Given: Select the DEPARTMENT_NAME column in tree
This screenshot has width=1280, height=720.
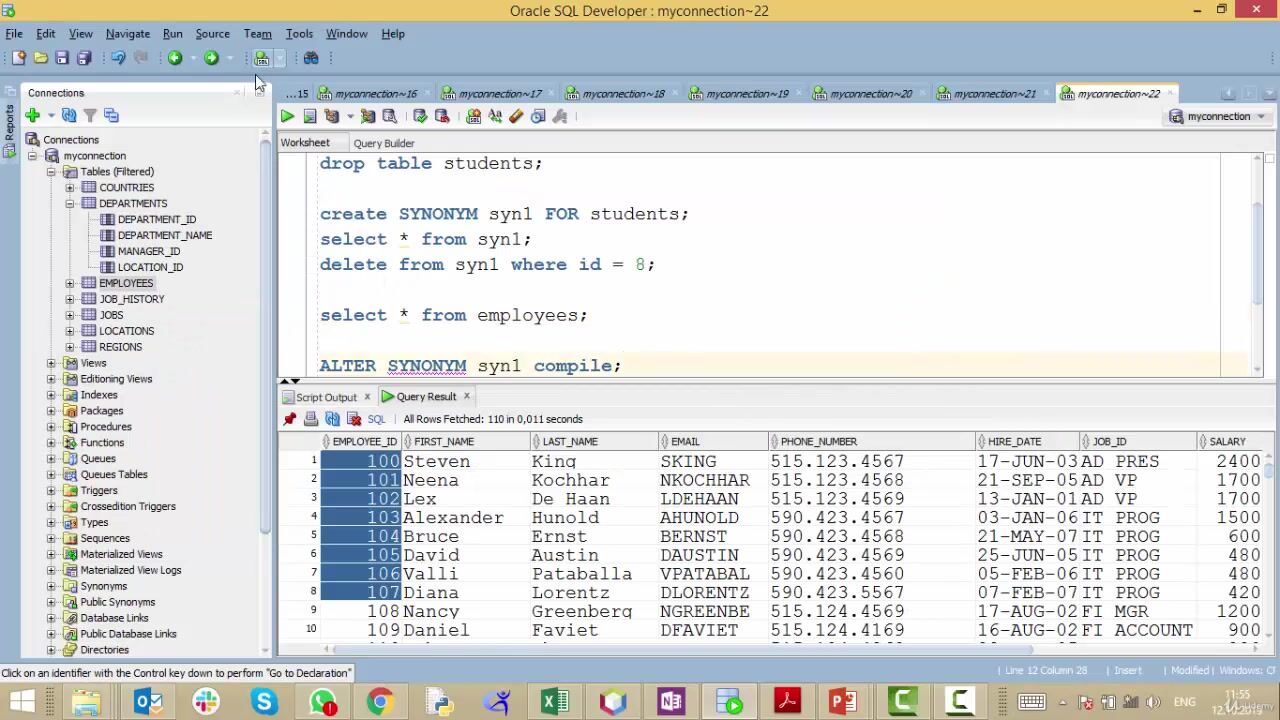Looking at the screenshot, I should [164, 236].
